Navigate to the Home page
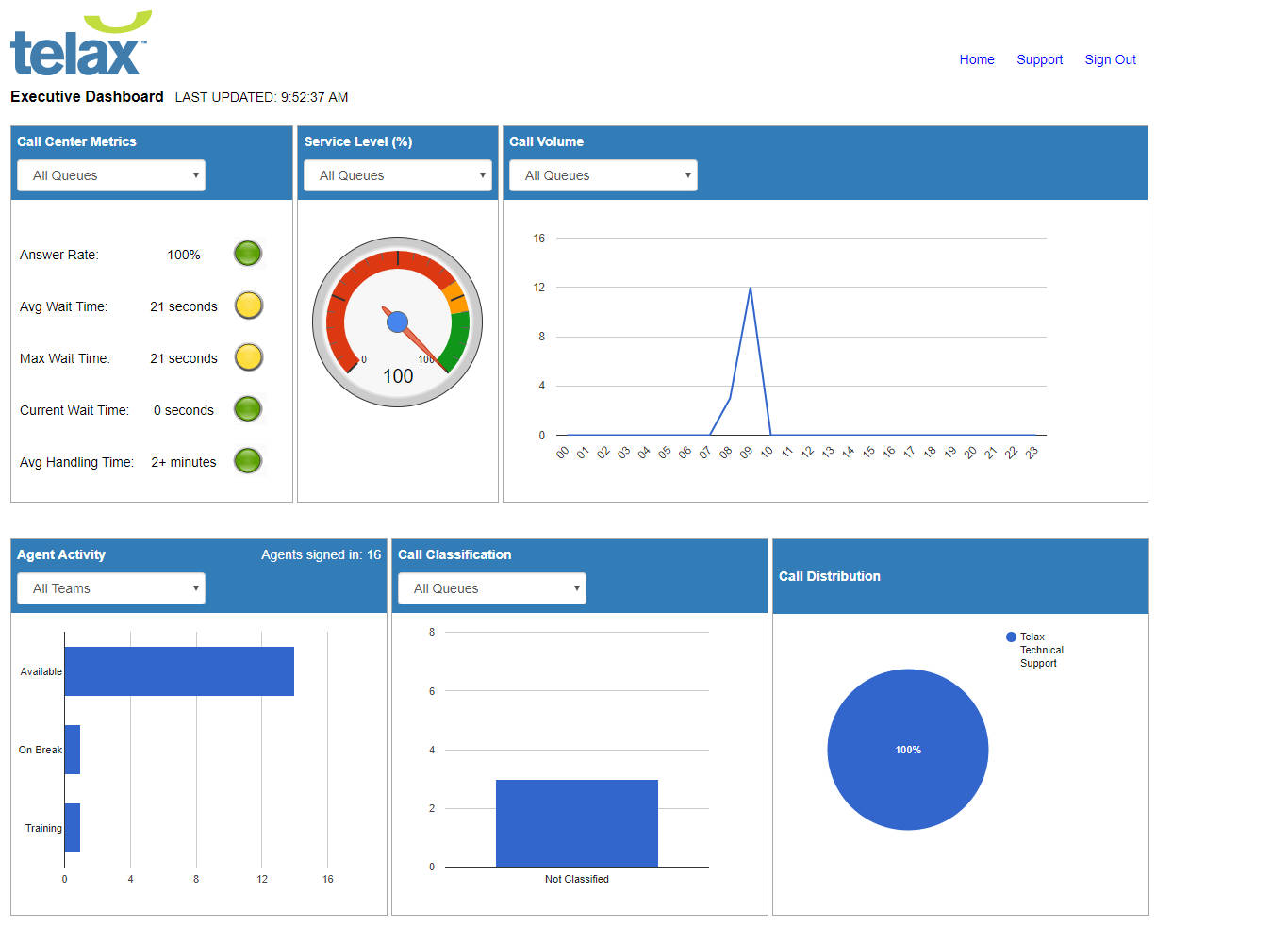Viewport: 1288px width, 926px height. 977,59
